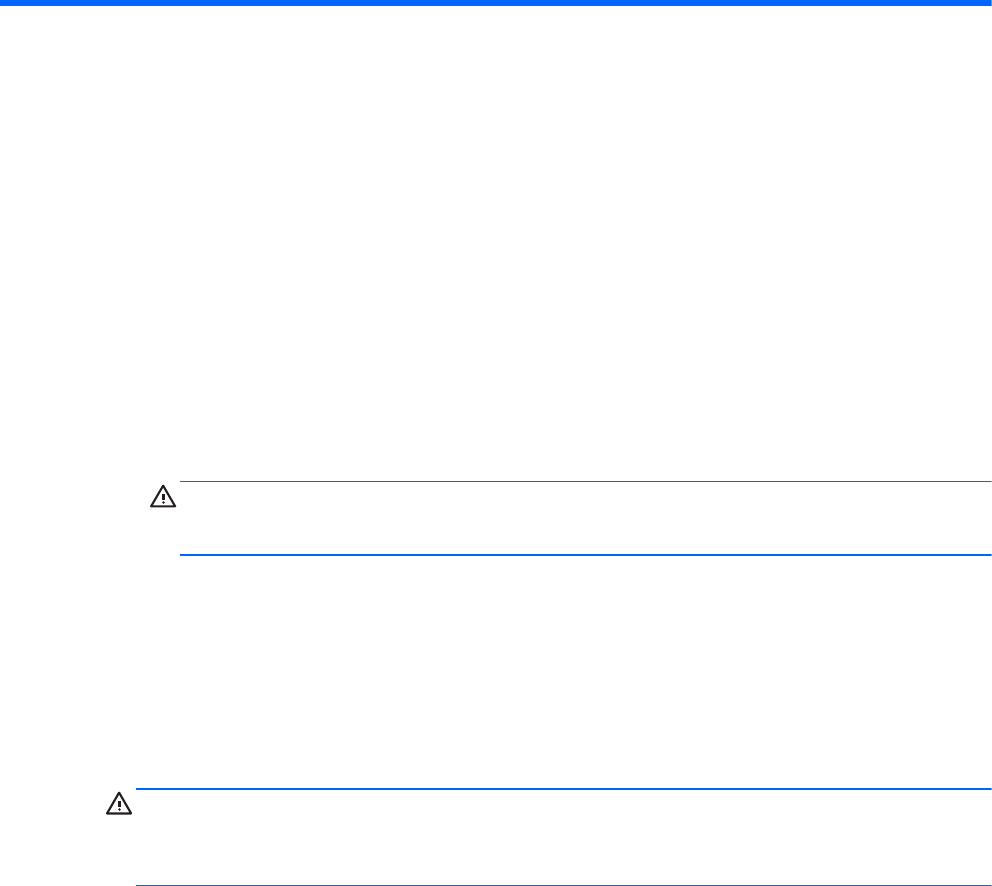Viewport: 992px width, 886px height.
Task: Click the lower left caution triangle icon
Action: click(117, 803)
